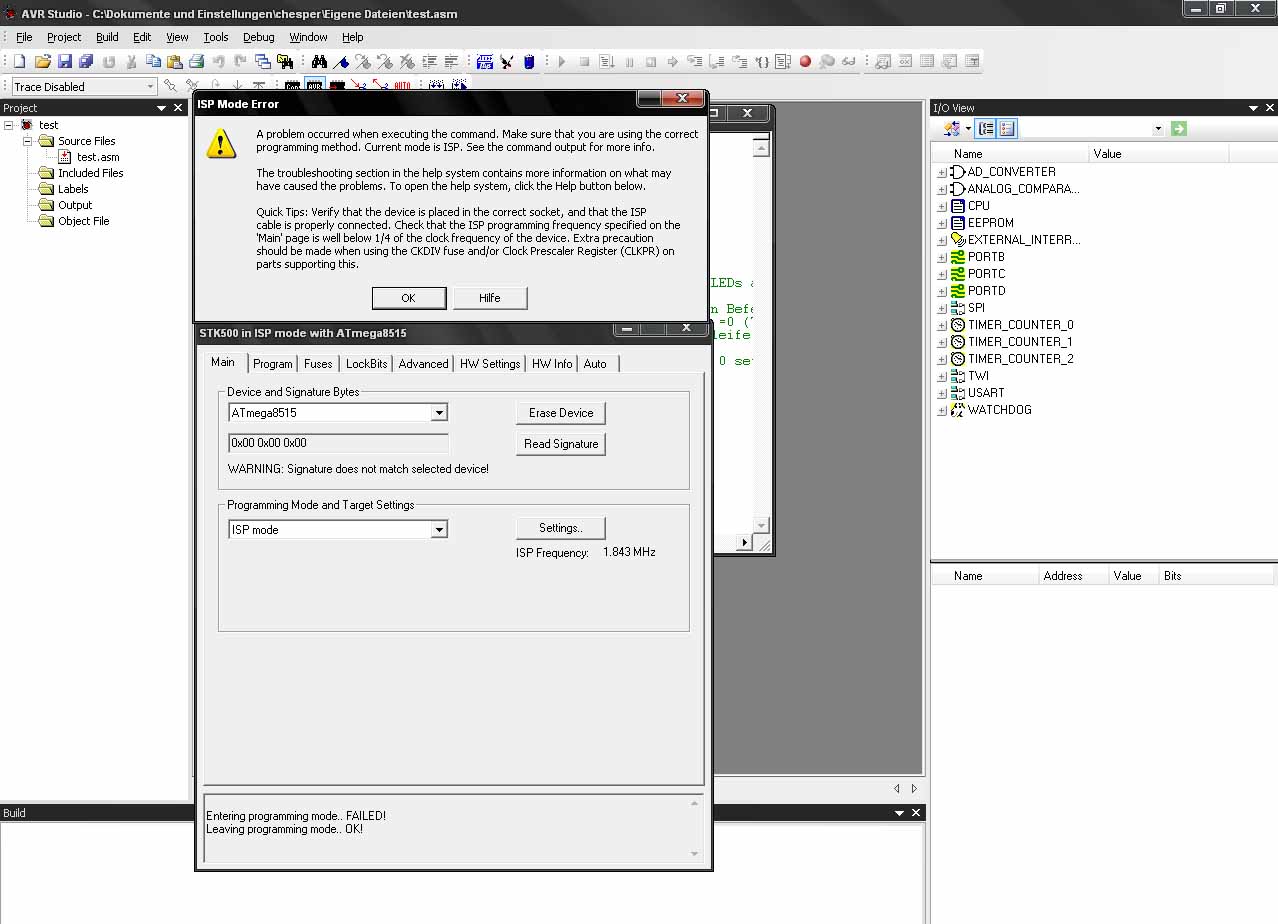This screenshot has height=924, width=1278.
Task: Click the Quickwatch glasses icon
Action: pos(848,61)
